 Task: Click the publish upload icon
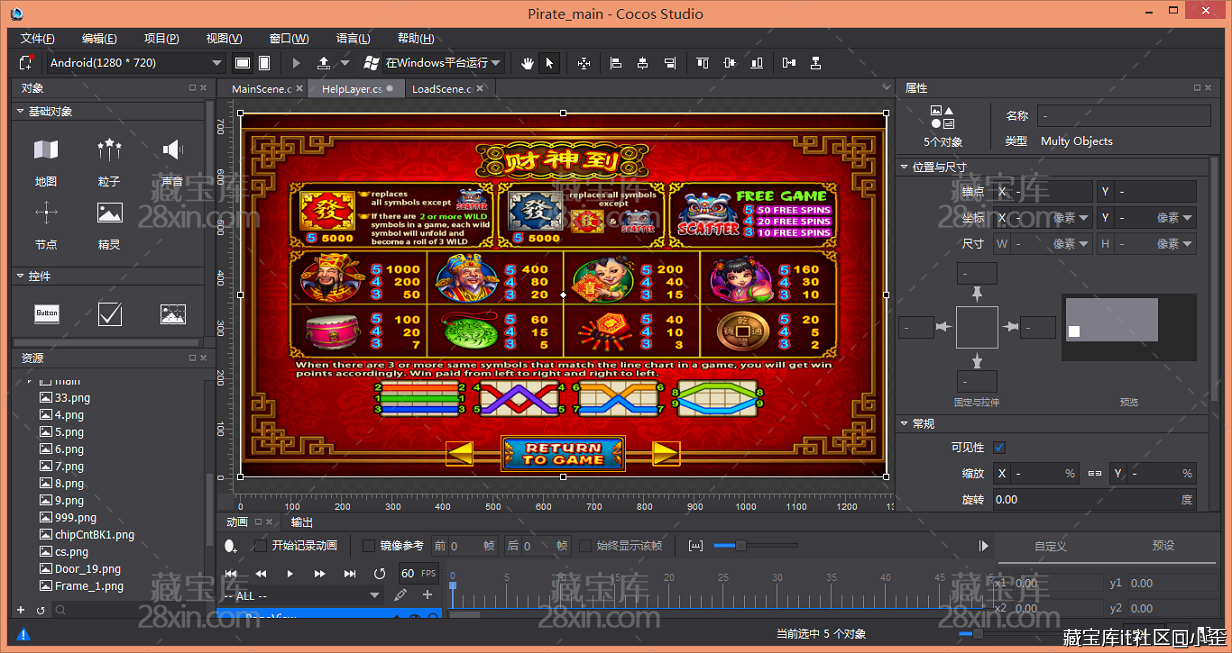pos(324,63)
